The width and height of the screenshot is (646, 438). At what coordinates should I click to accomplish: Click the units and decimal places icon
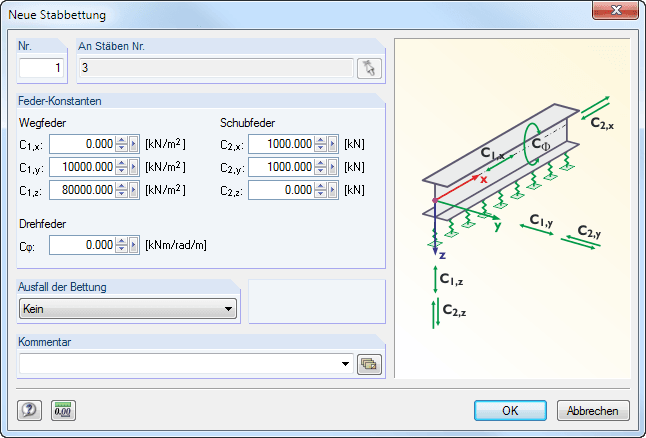coord(64,410)
